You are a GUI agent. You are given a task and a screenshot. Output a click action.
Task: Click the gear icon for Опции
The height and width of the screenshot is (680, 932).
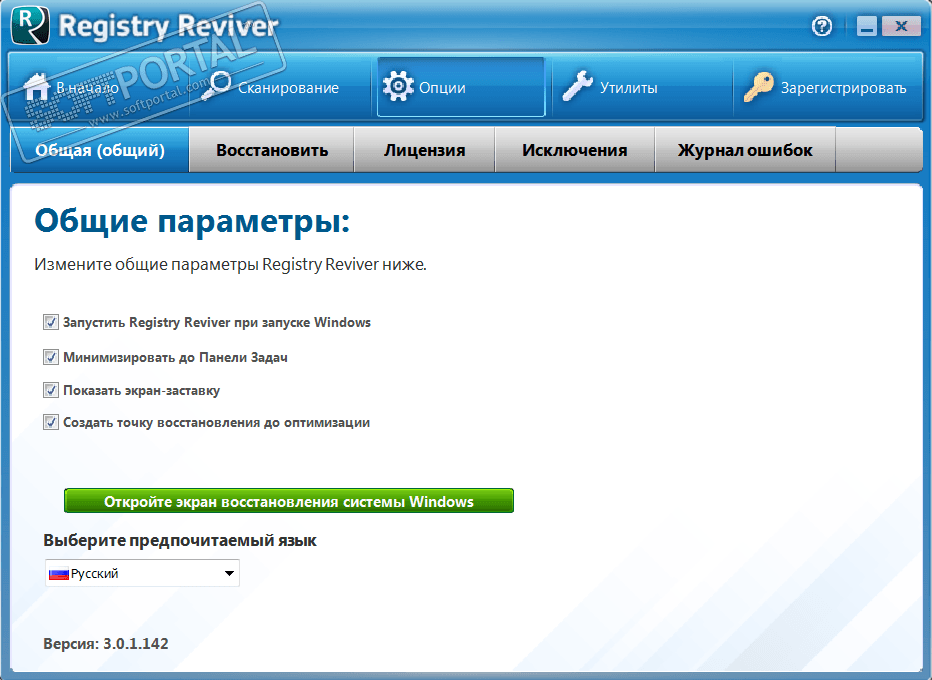click(x=398, y=87)
